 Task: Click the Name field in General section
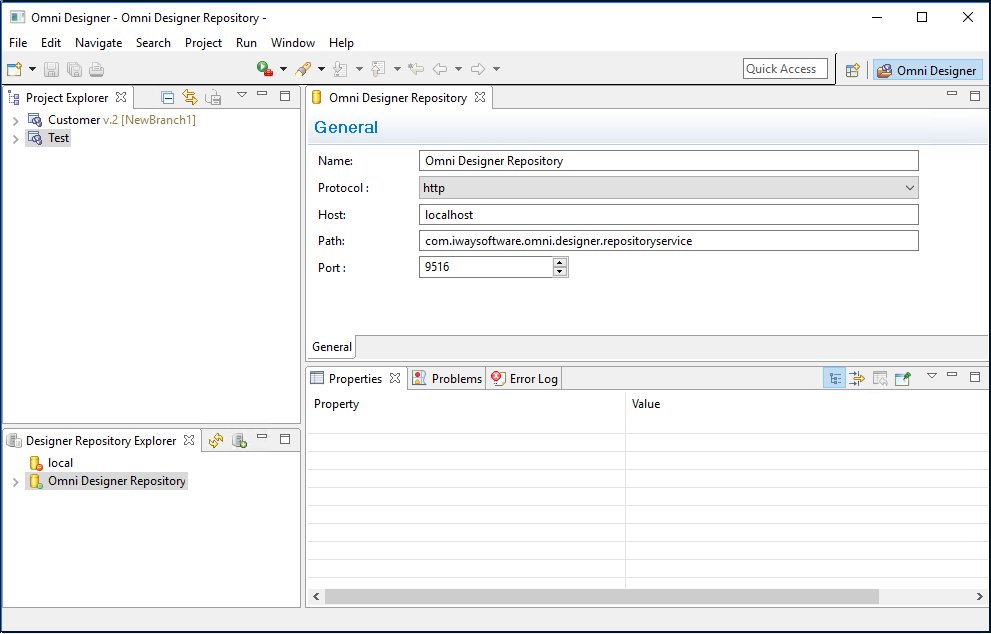pos(668,161)
